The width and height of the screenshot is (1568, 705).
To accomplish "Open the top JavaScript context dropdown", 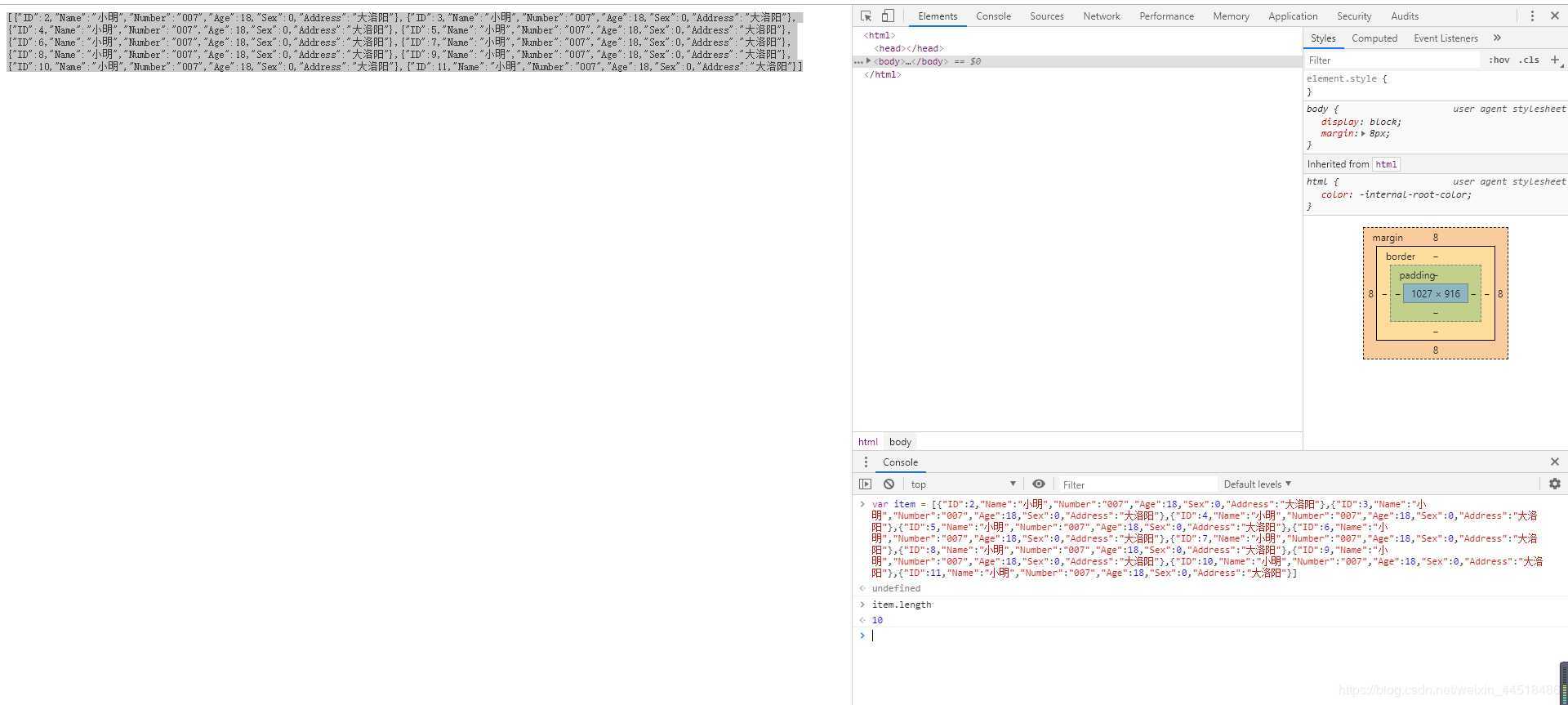I will 963,484.
